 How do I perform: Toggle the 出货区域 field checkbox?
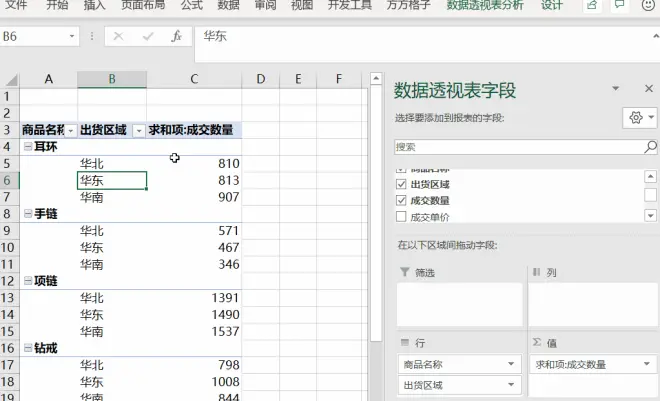(401, 184)
